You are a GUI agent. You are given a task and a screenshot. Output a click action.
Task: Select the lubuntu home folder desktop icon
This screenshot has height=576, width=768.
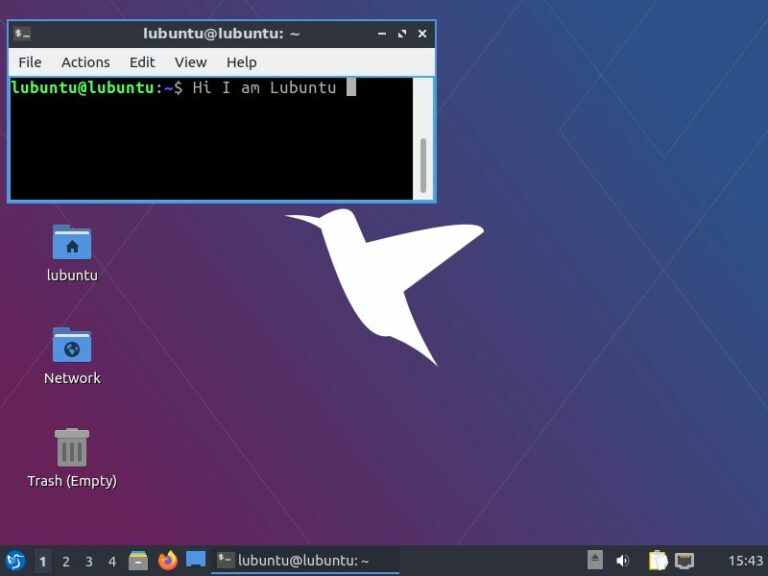72,253
